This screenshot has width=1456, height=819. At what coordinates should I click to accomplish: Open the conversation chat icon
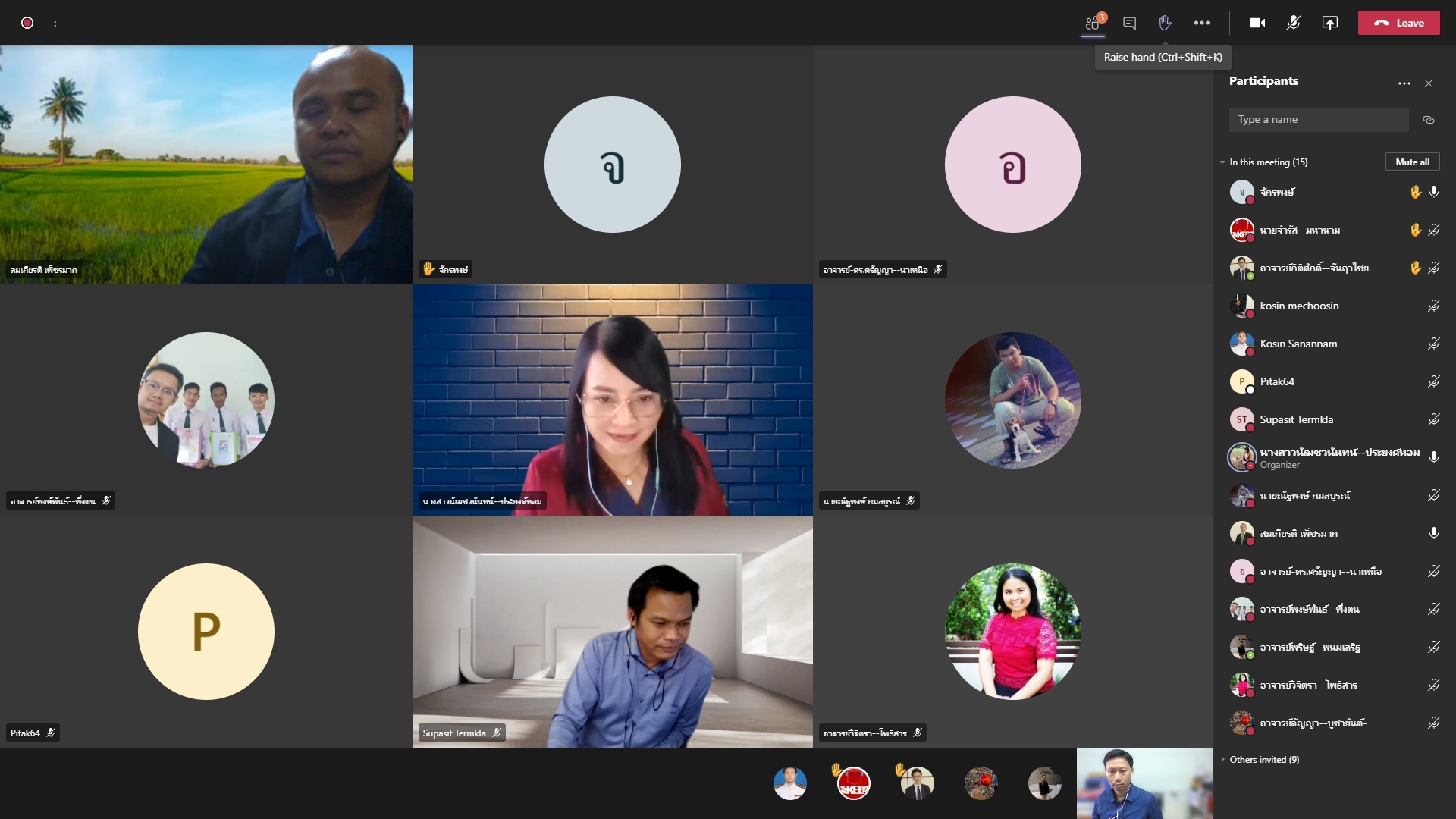coord(1129,23)
